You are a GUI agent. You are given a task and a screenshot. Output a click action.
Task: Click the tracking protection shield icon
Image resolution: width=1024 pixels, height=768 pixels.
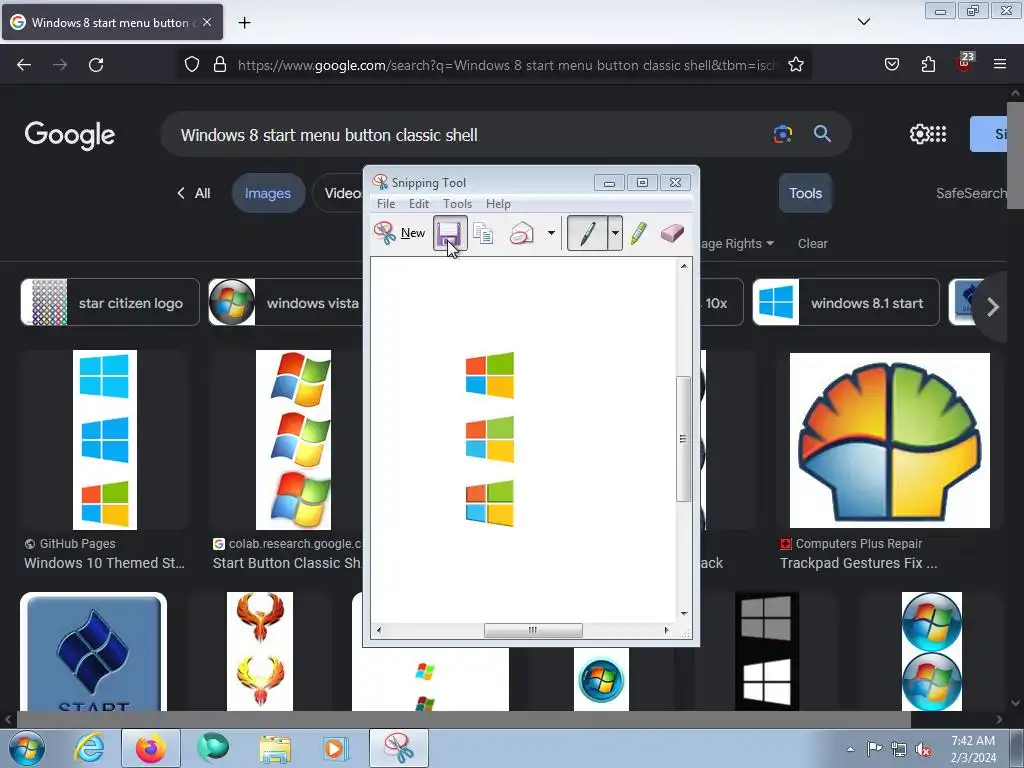191,65
